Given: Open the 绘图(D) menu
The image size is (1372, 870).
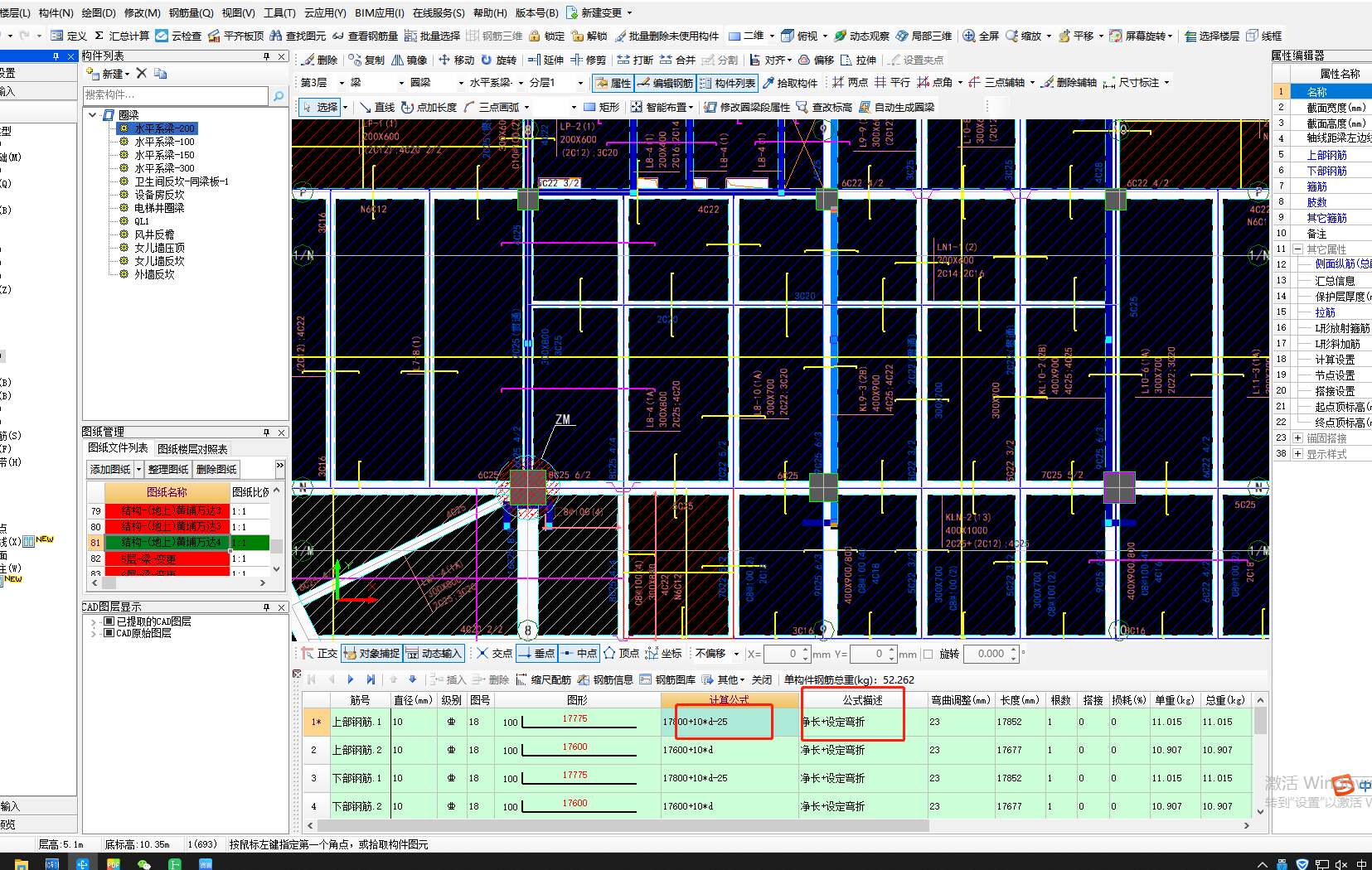Looking at the screenshot, I should [x=99, y=12].
